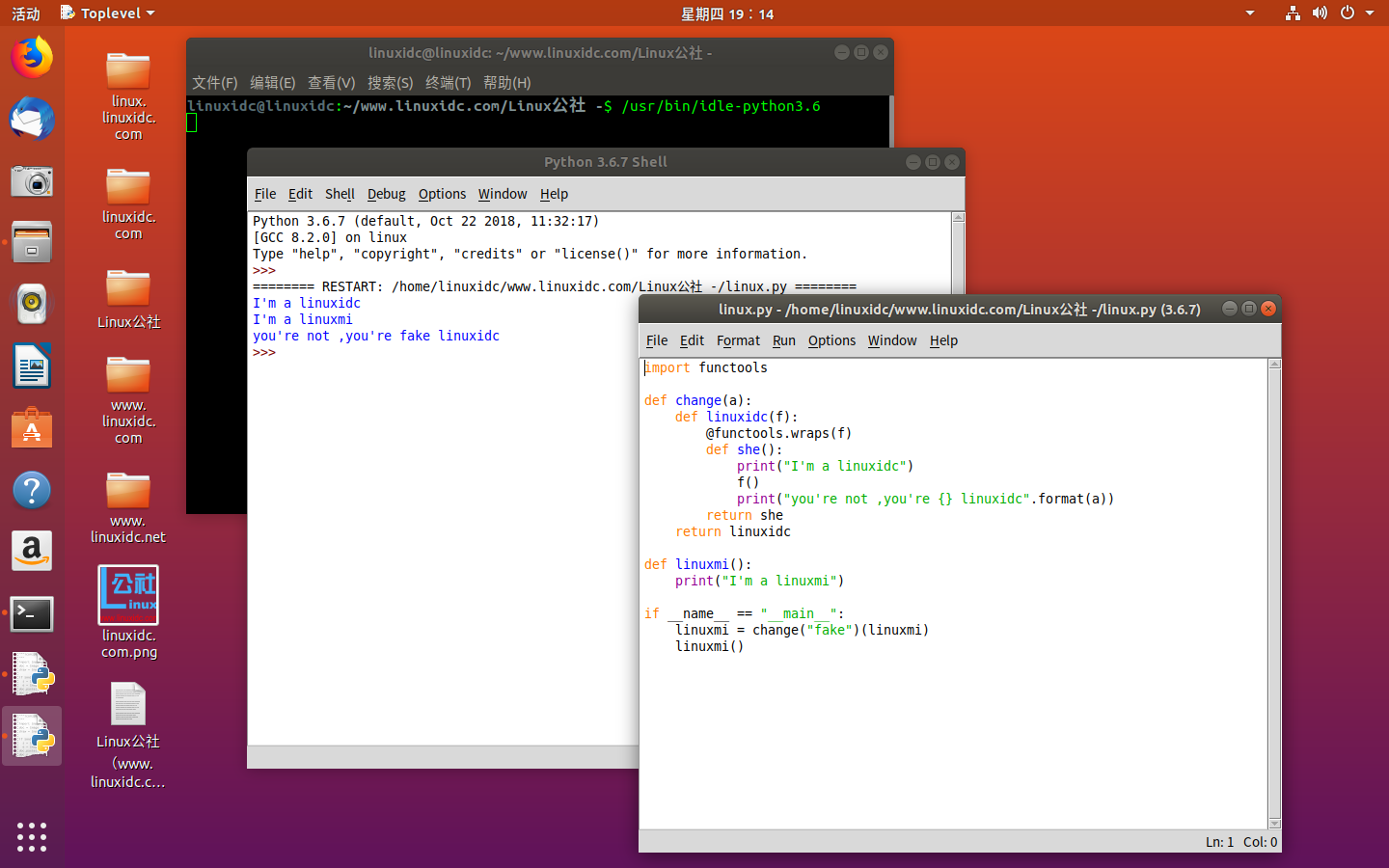Open Edit menu in Python Shell window
Screen dimensions: 1389x868
[x=300, y=194]
